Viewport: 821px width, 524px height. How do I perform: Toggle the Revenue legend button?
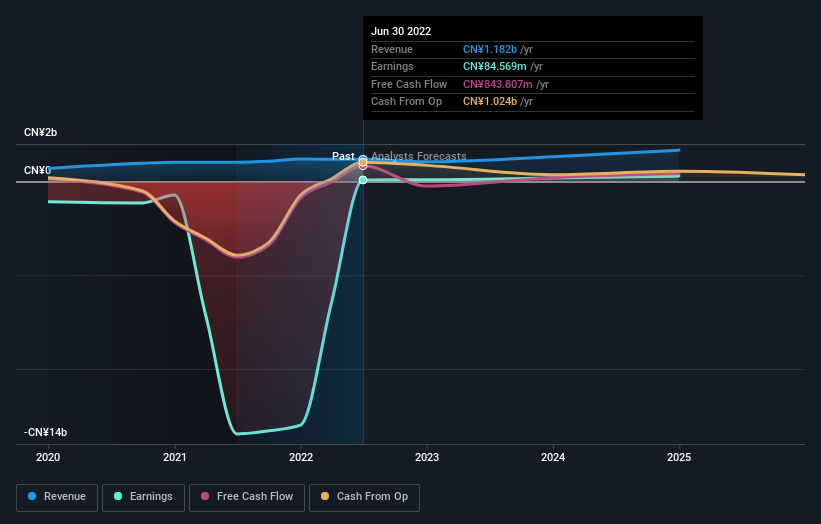tap(57, 497)
